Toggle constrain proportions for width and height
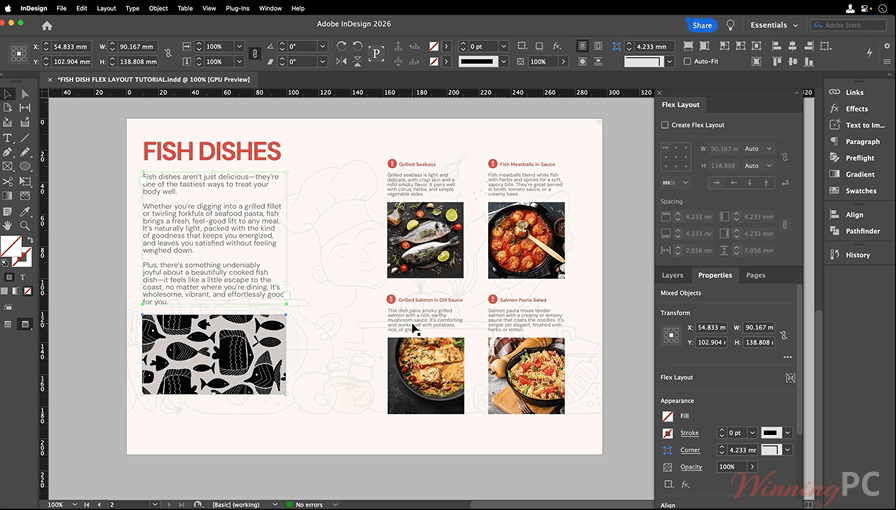Screen dimensions: 896x510 (x=168, y=53)
